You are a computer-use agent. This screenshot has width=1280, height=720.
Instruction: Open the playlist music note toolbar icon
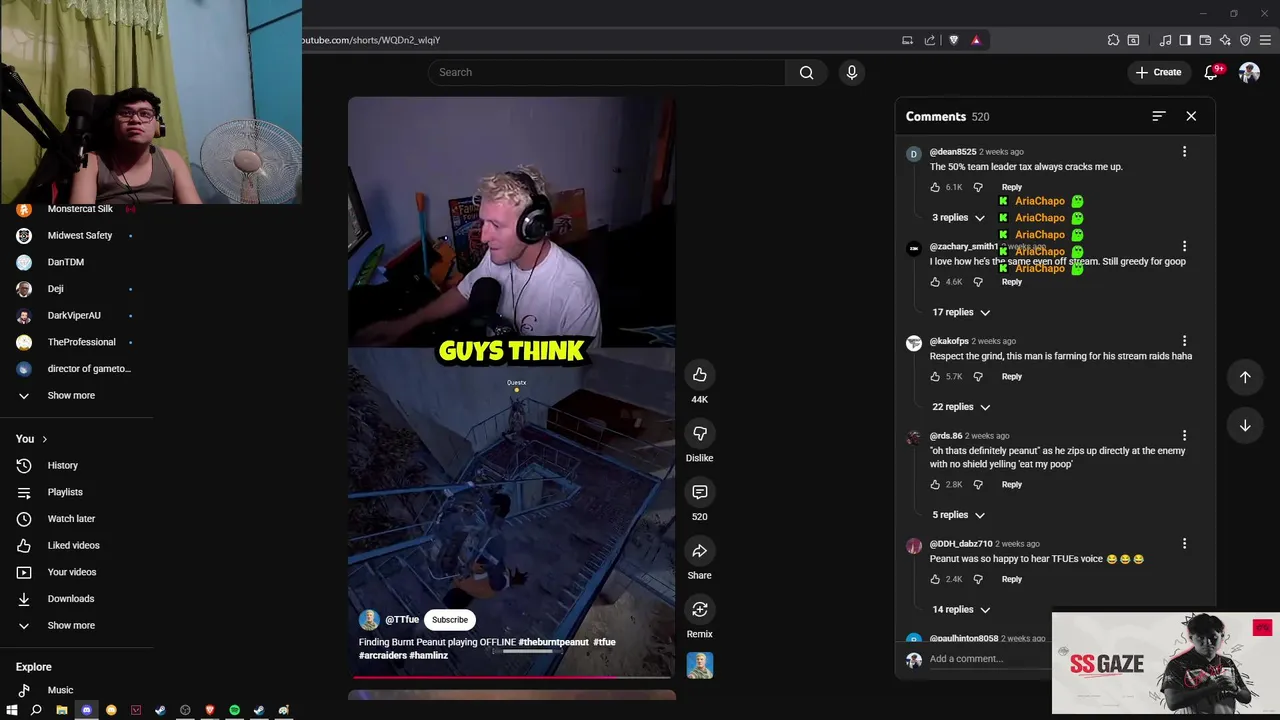pos(1165,40)
